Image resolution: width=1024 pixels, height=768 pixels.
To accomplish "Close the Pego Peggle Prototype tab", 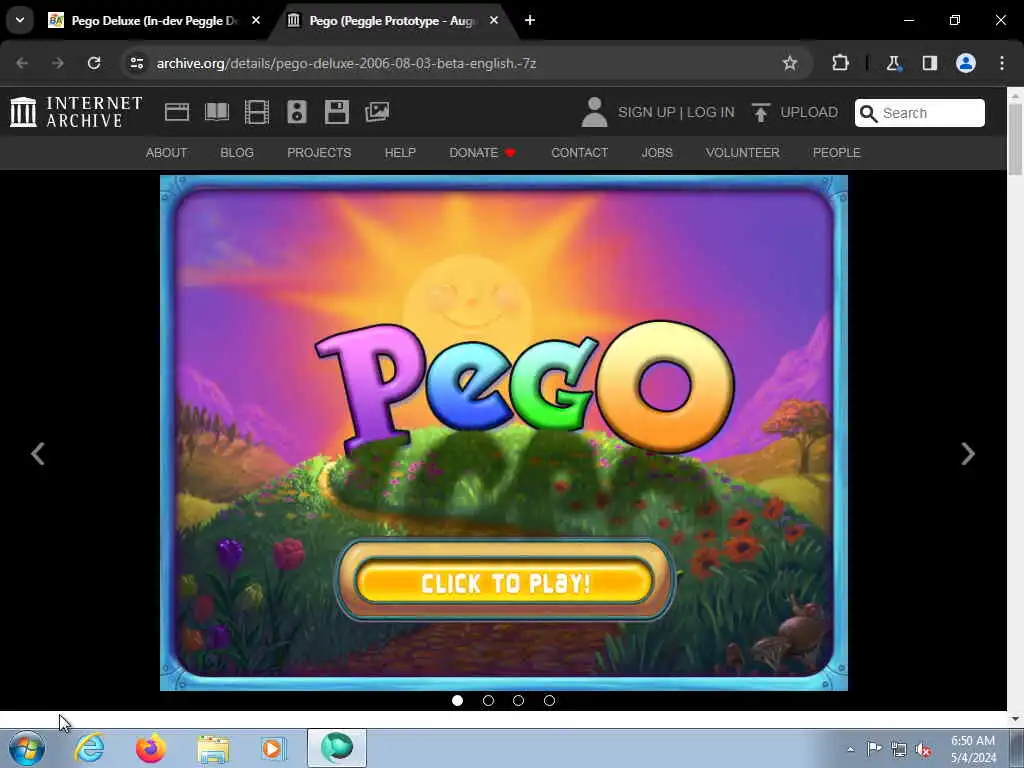I will (494, 20).
